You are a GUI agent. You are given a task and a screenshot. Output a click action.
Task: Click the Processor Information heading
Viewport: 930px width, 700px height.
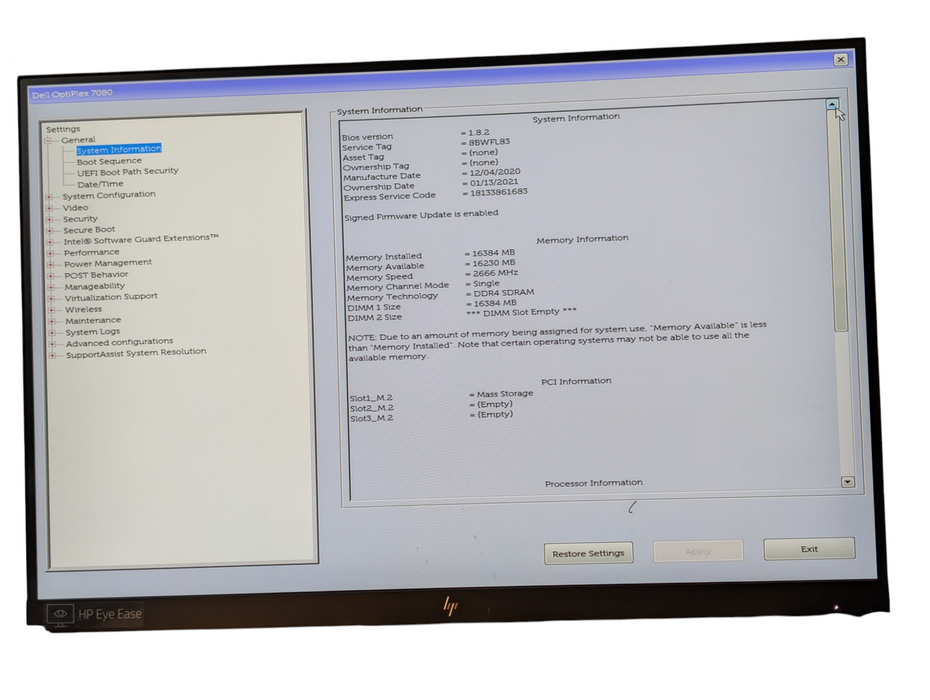pos(594,483)
